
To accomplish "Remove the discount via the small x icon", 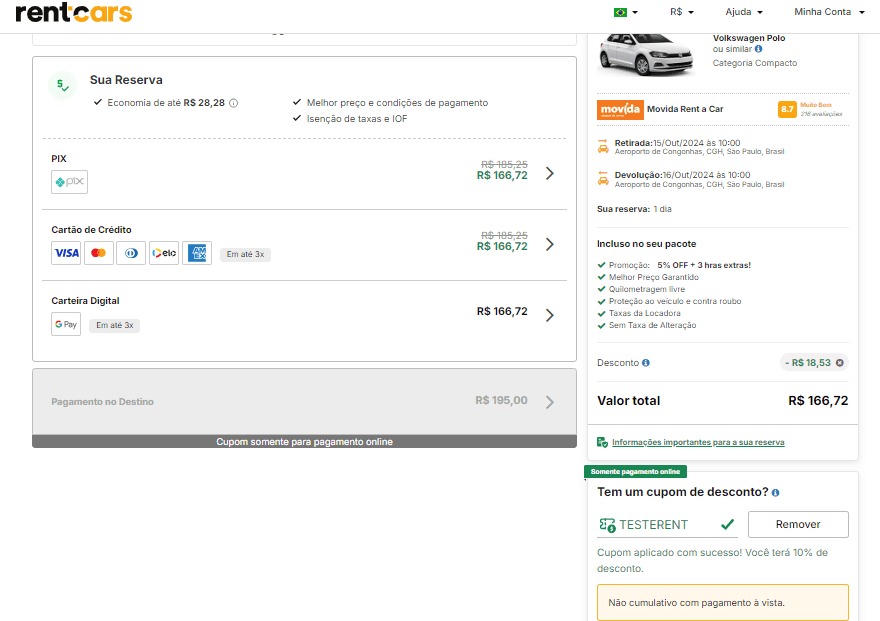I will coord(838,362).
